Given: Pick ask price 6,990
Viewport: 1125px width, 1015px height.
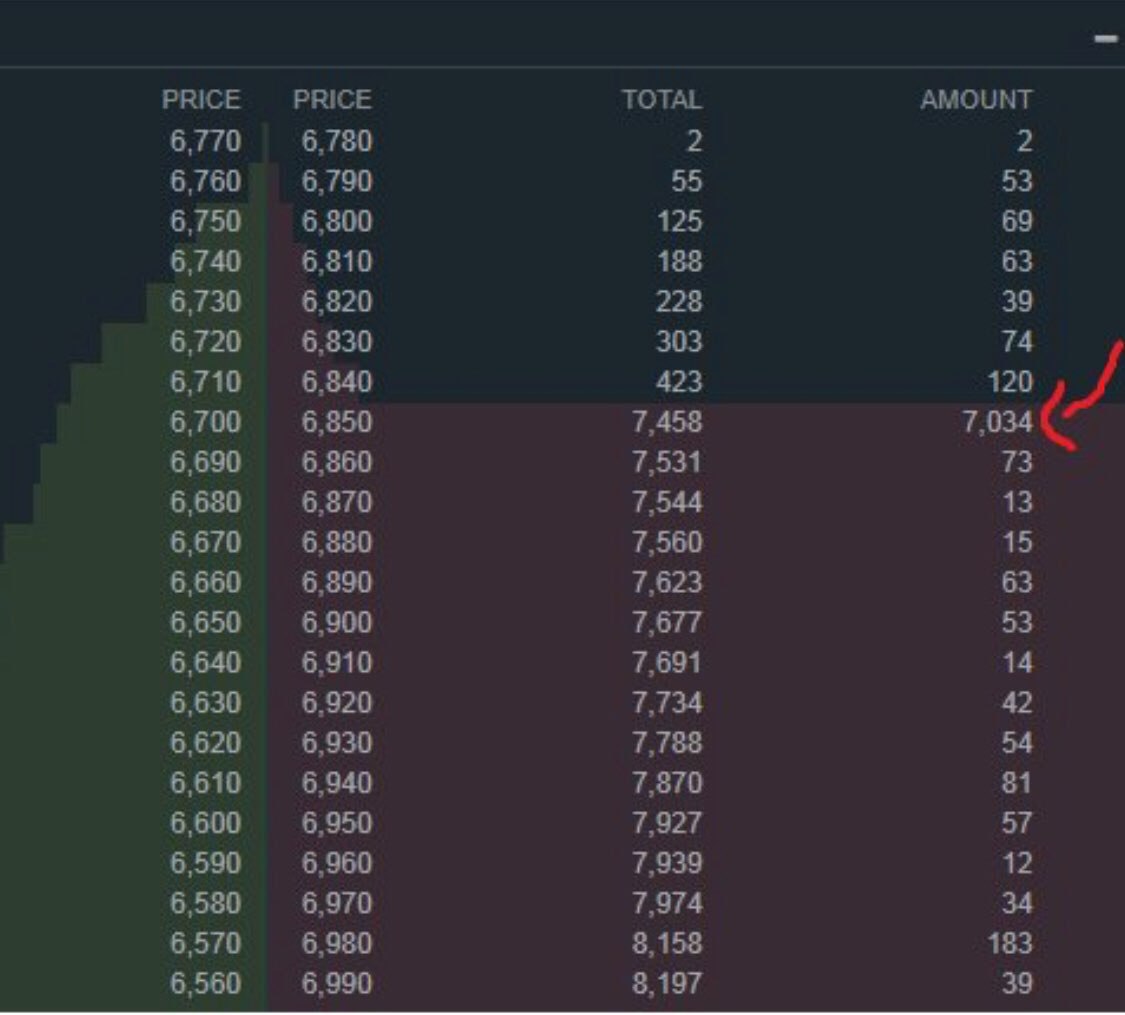Looking at the screenshot, I should click(337, 984).
